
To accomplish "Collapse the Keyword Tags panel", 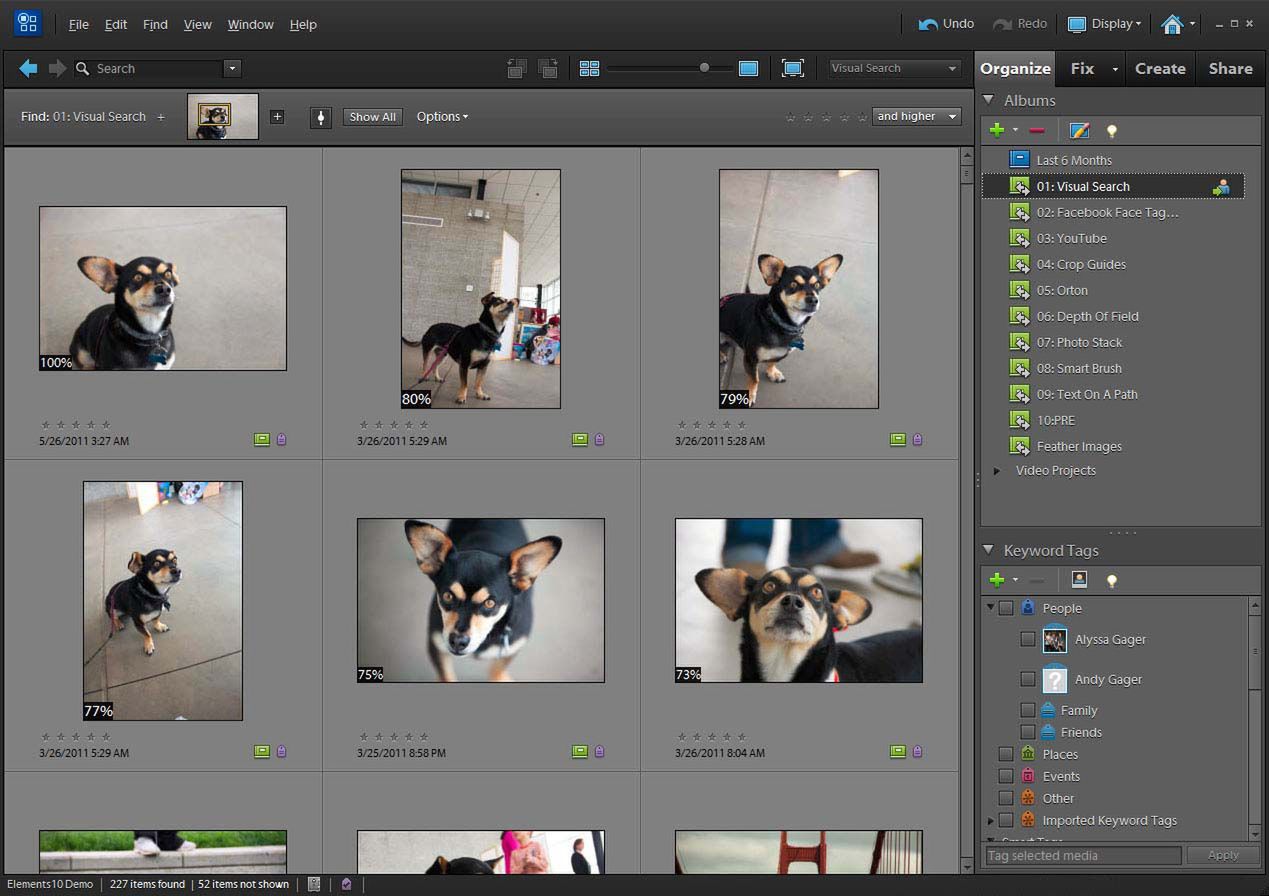I will 988,550.
